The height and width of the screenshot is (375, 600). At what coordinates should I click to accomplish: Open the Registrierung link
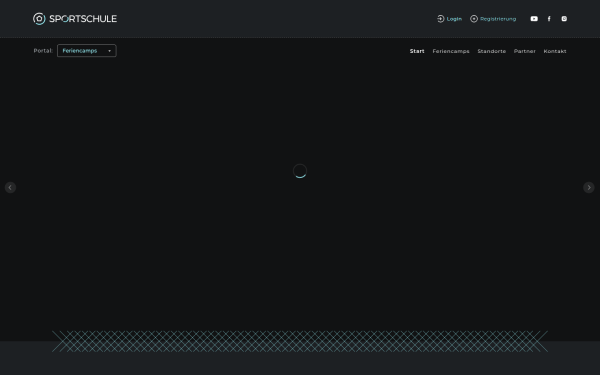(498, 19)
